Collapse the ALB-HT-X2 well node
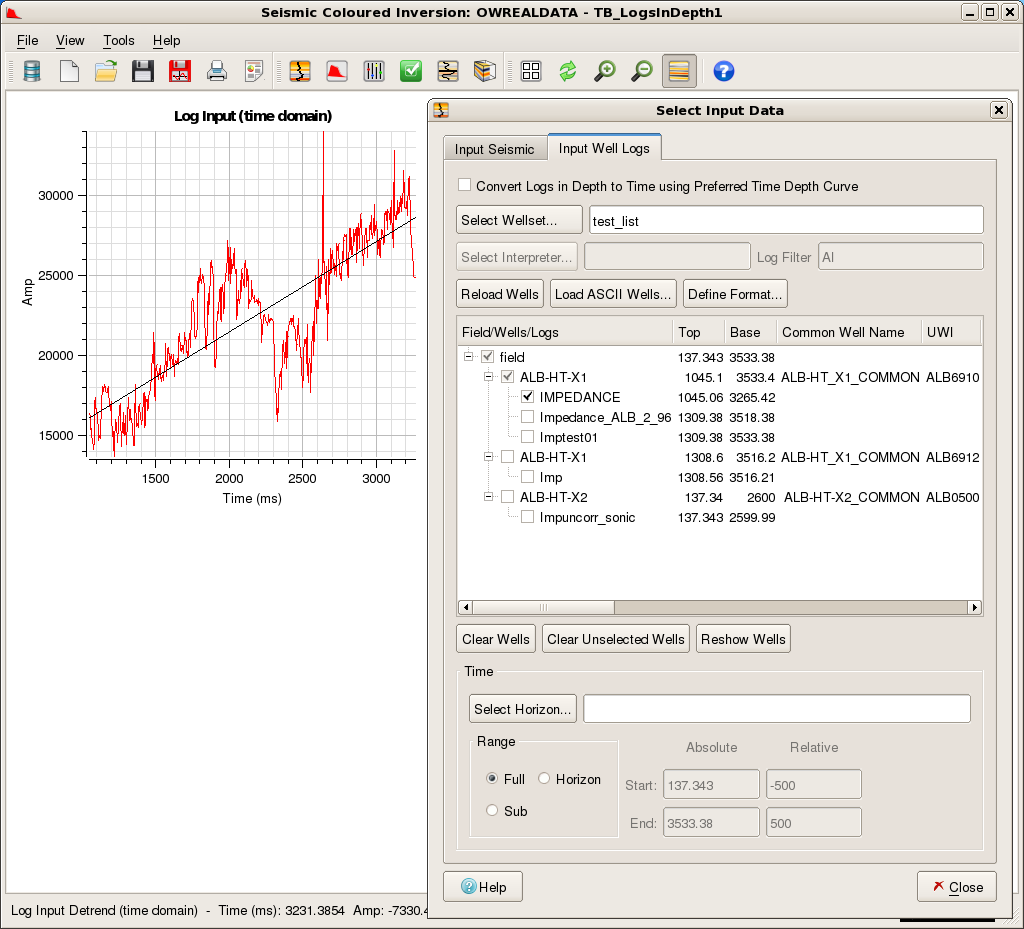This screenshot has width=1024, height=929. (x=488, y=496)
